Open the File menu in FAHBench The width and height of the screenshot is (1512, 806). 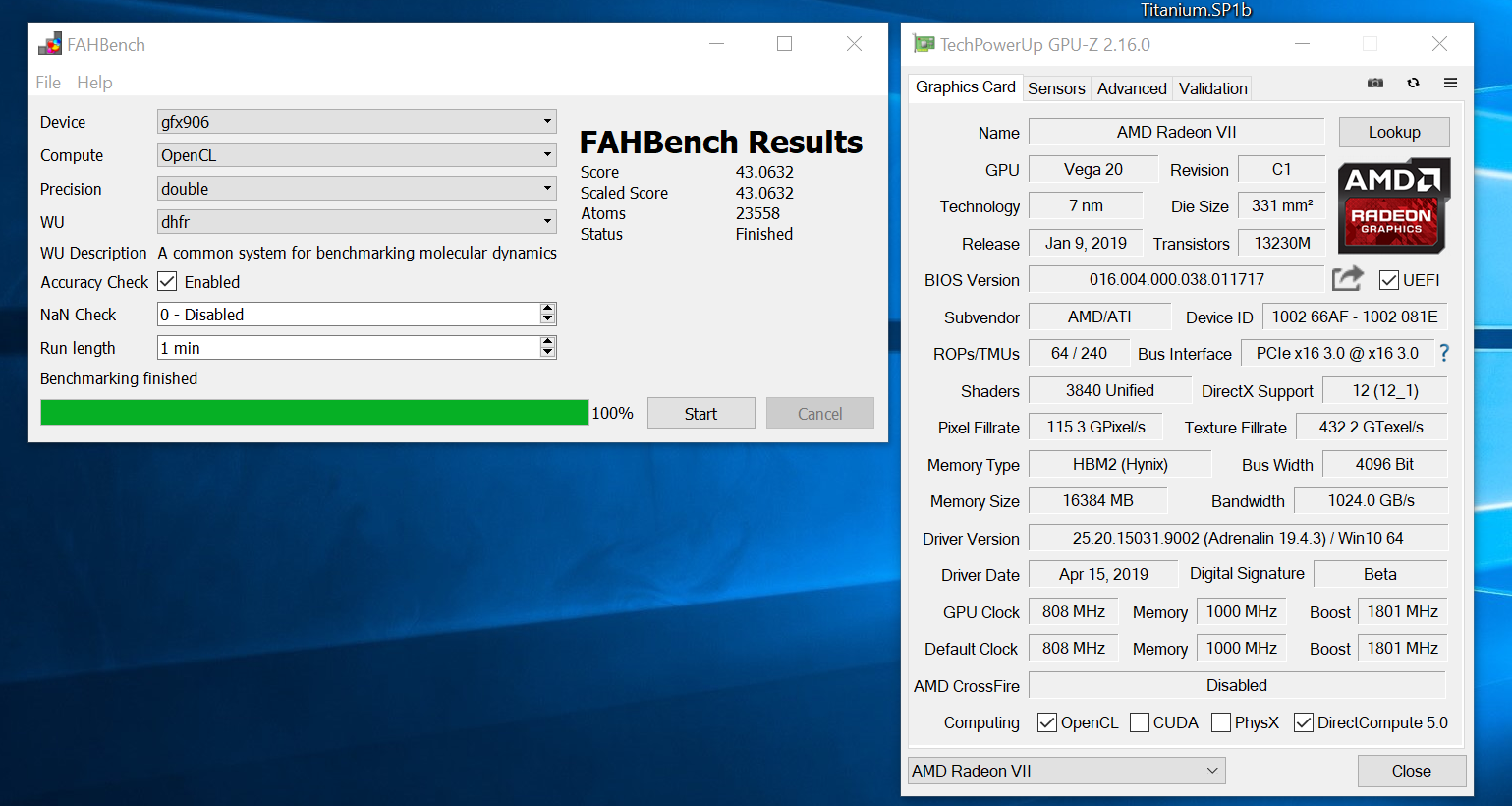coord(48,83)
